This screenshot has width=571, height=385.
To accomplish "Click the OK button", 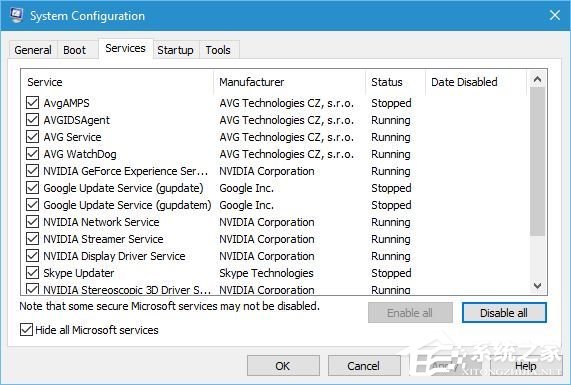I will 283,366.
